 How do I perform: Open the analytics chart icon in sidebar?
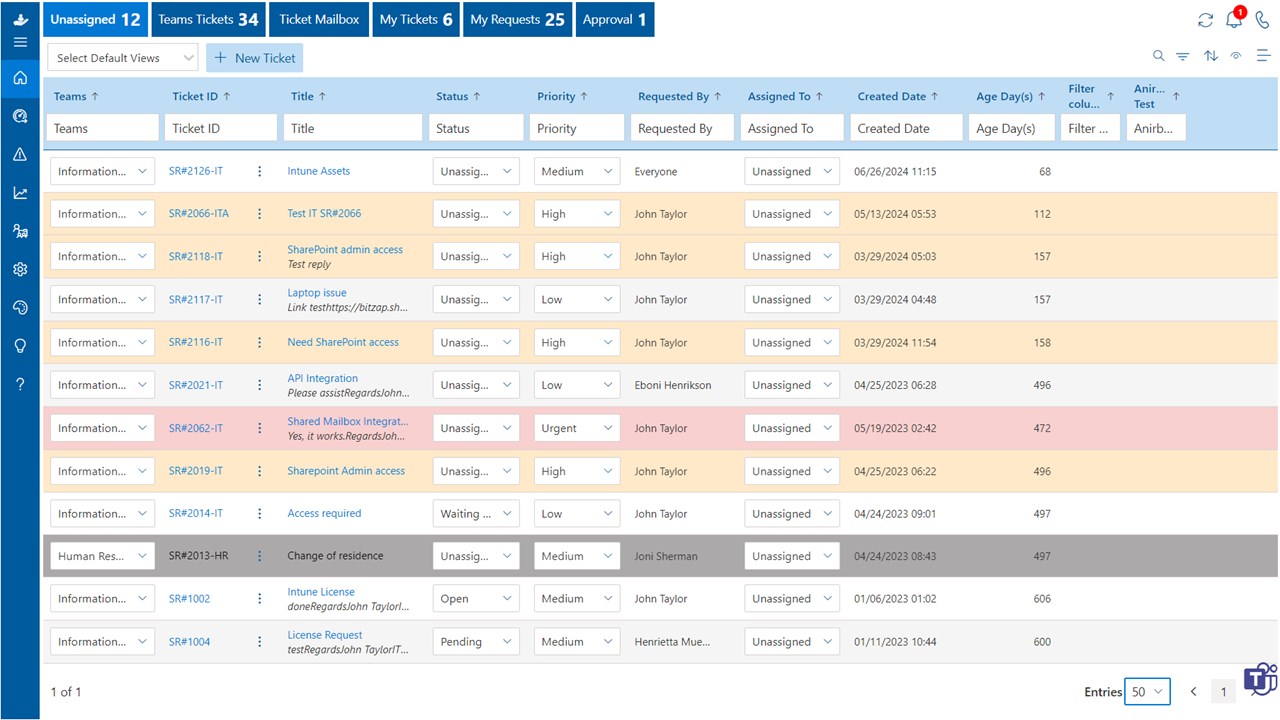pyautogui.click(x=20, y=192)
